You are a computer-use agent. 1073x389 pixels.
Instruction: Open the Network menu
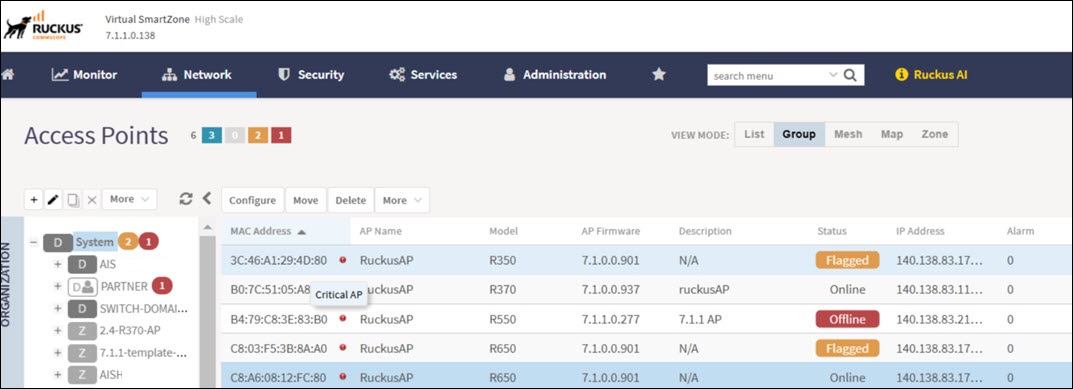pyautogui.click(x=197, y=75)
